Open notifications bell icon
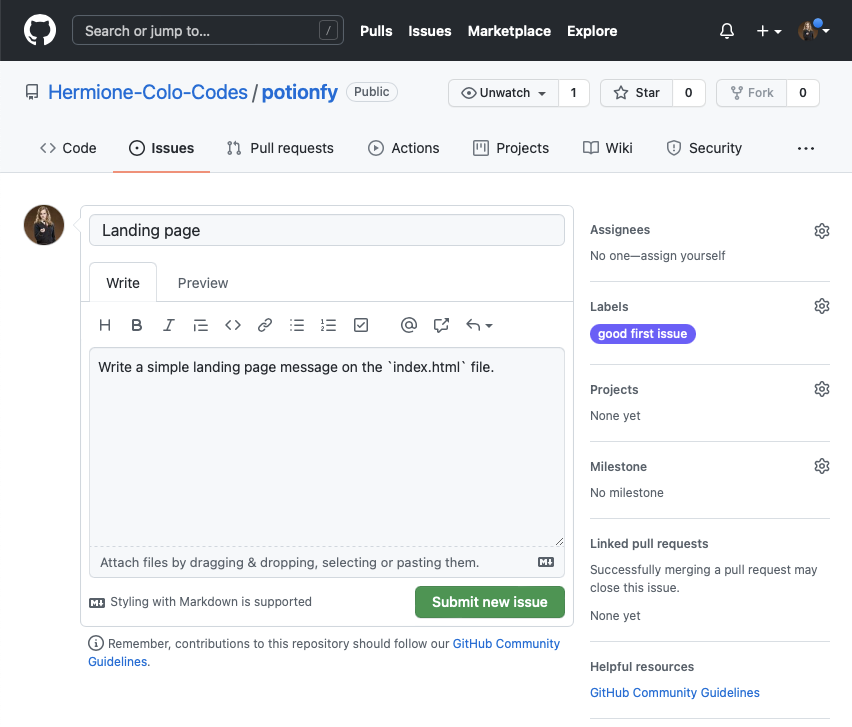The width and height of the screenshot is (852, 727). (x=727, y=31)
